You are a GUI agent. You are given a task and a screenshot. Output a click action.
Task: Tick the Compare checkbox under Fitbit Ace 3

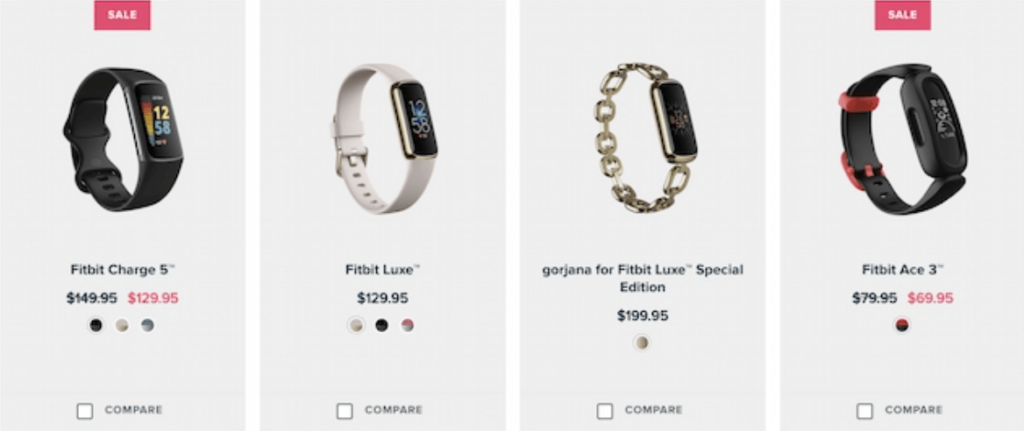tap(865, 411)
